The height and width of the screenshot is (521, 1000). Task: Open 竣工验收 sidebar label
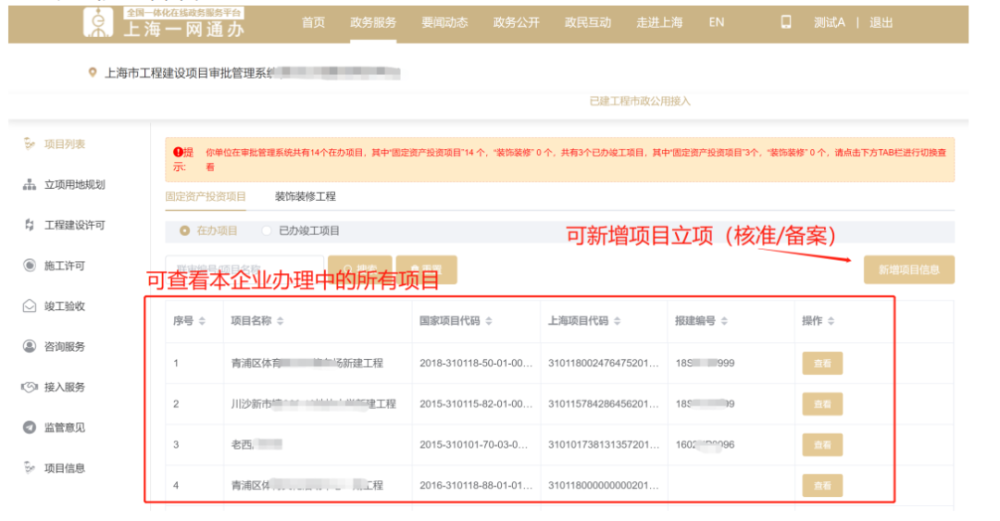(64, 306)
